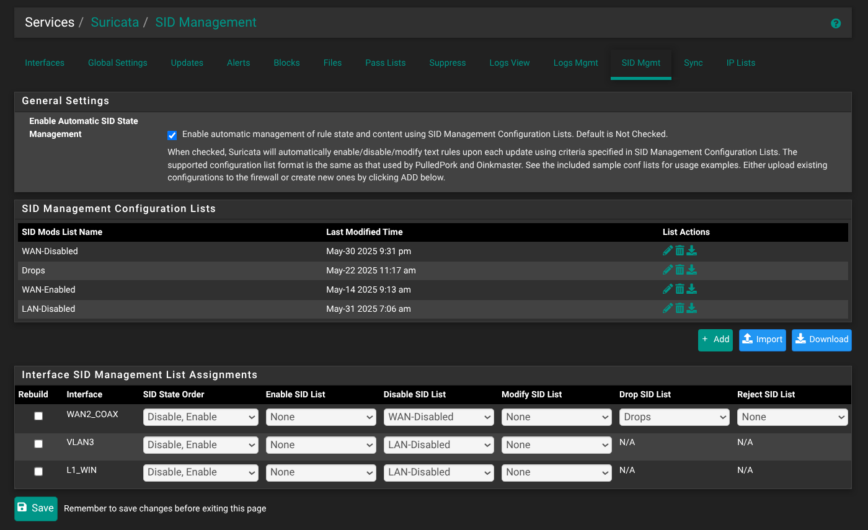The image size is (868, 530).
Task: Delete the WAN-Disabled list with trash icon
Action: tap(680, 251)
